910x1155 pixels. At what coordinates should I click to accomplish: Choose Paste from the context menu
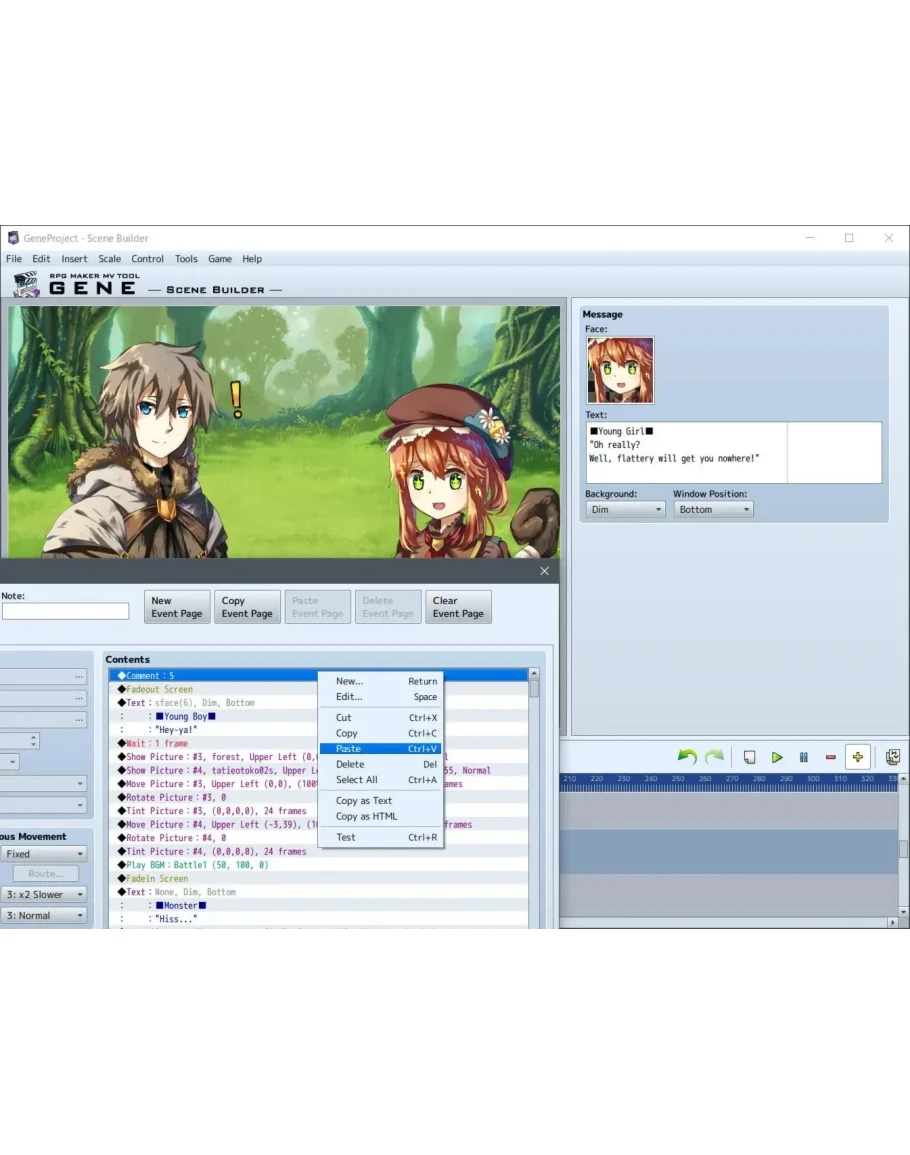(349, 749)
